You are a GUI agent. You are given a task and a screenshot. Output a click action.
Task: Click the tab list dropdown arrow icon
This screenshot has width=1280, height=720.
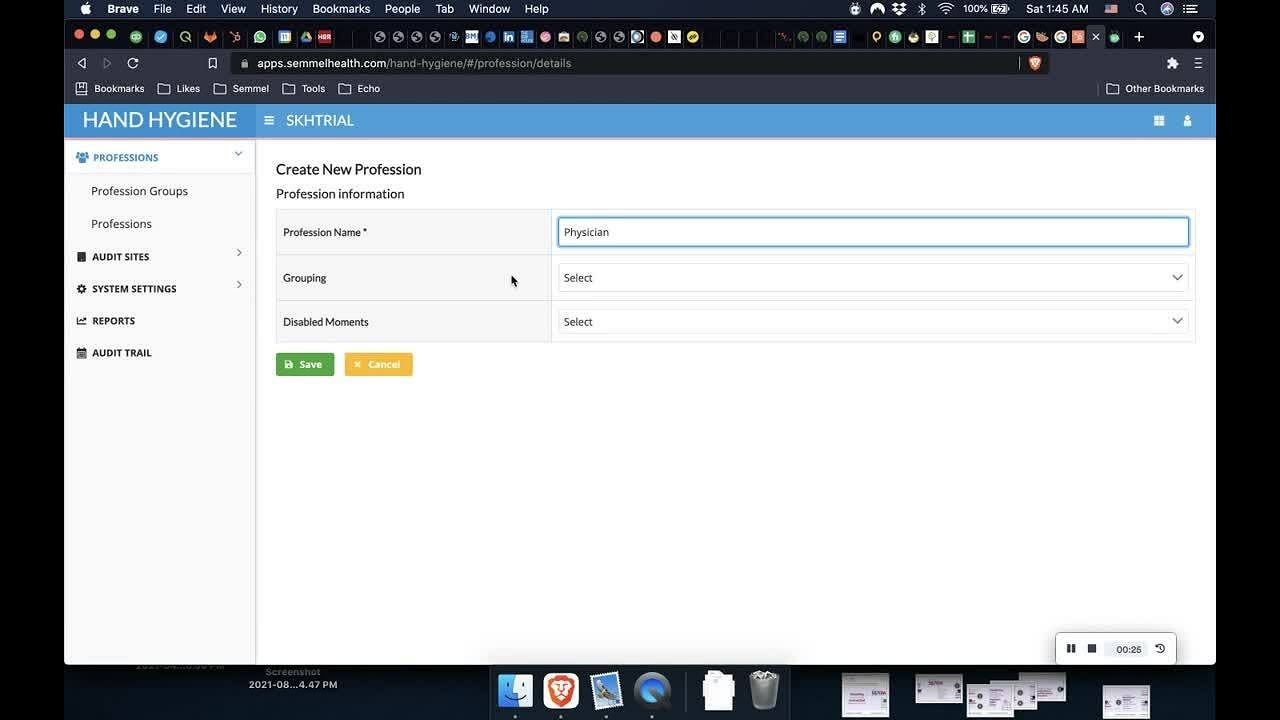[x=1198, y=37]
